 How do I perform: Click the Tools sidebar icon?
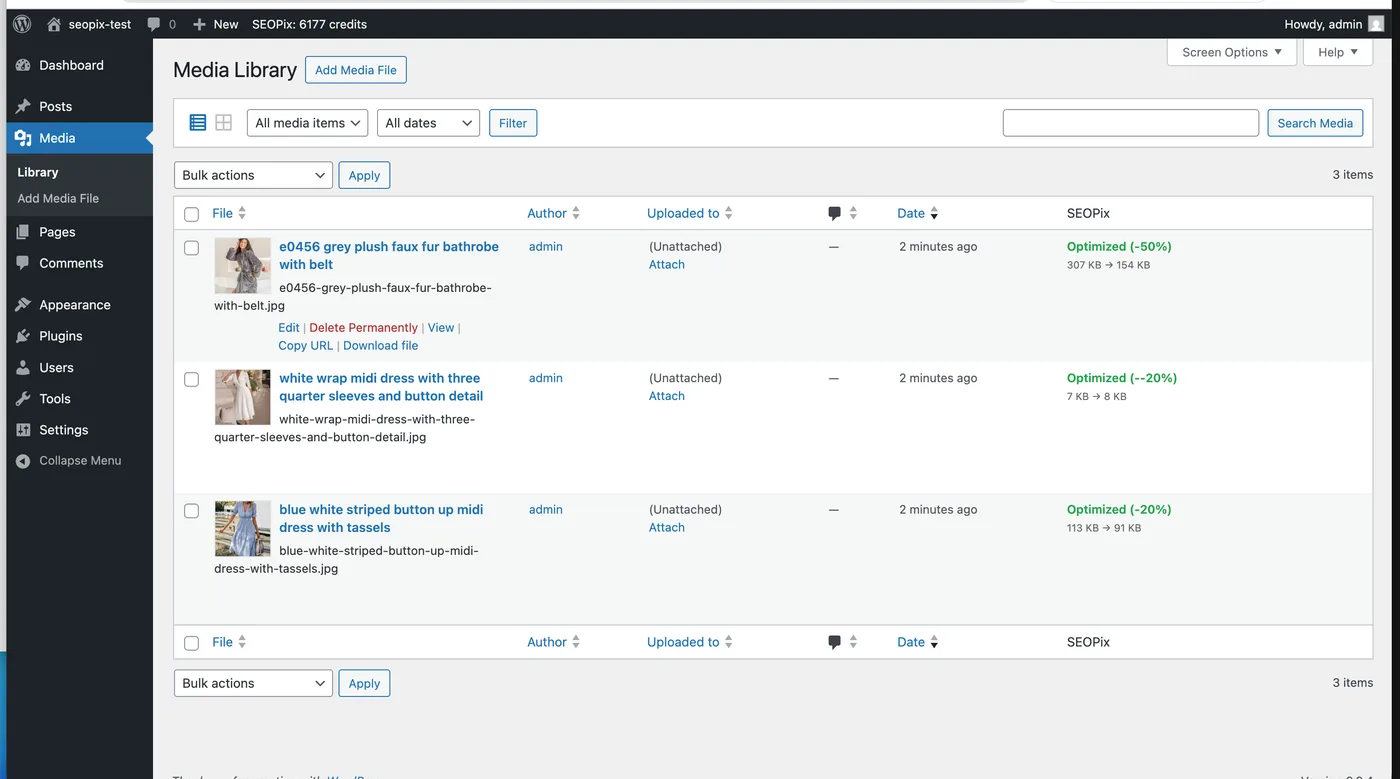click(x=24, y=398)
